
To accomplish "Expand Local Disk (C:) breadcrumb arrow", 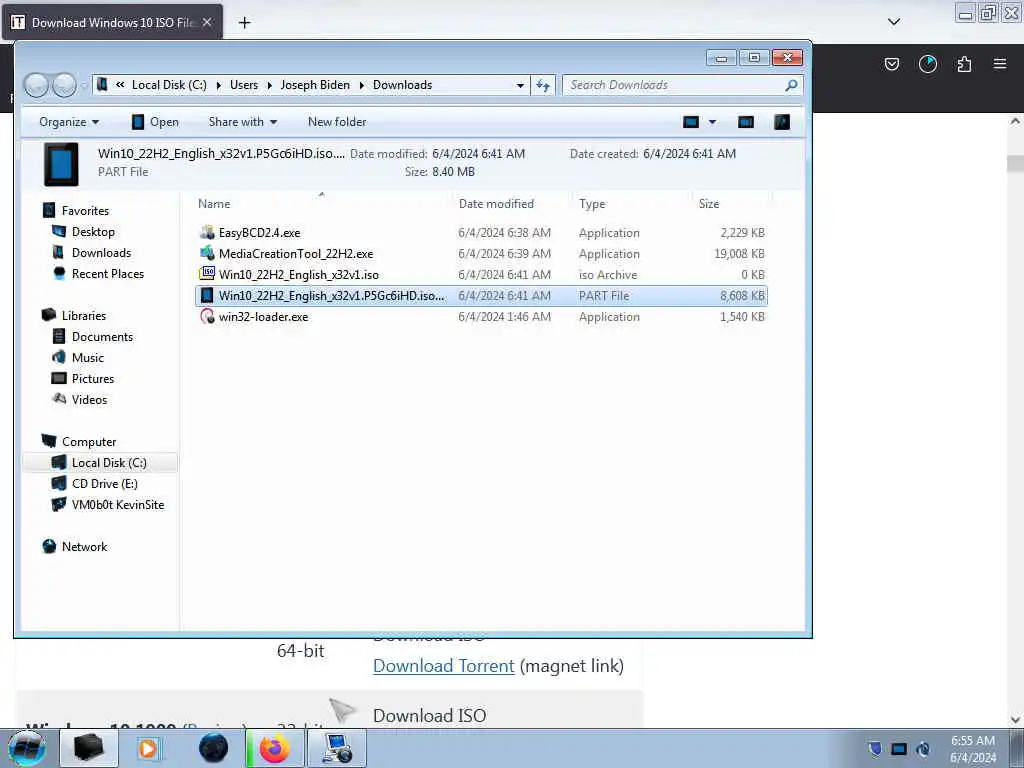I will (x=218, y=85).
